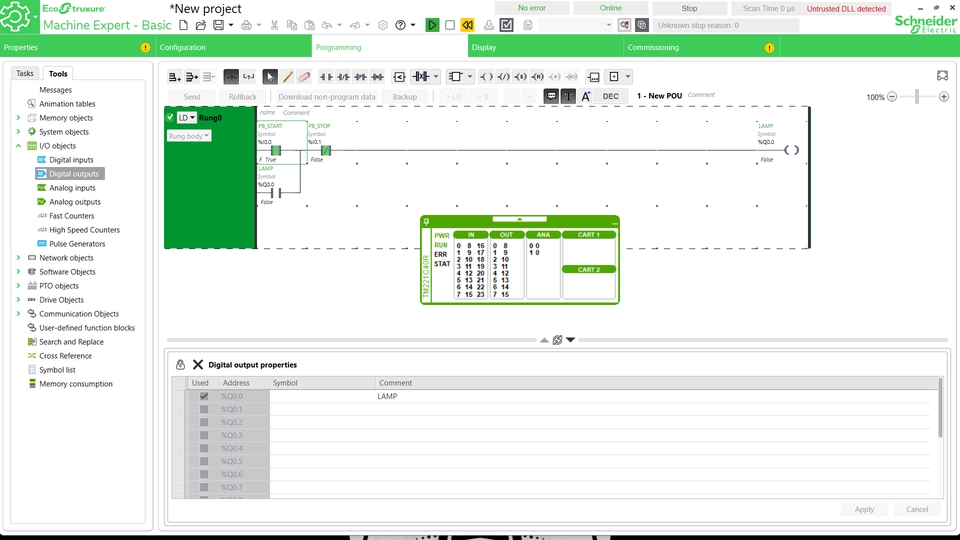Insert a negated coil
Viewport: 960px width, 540px height.
click(x=503, y=77)
